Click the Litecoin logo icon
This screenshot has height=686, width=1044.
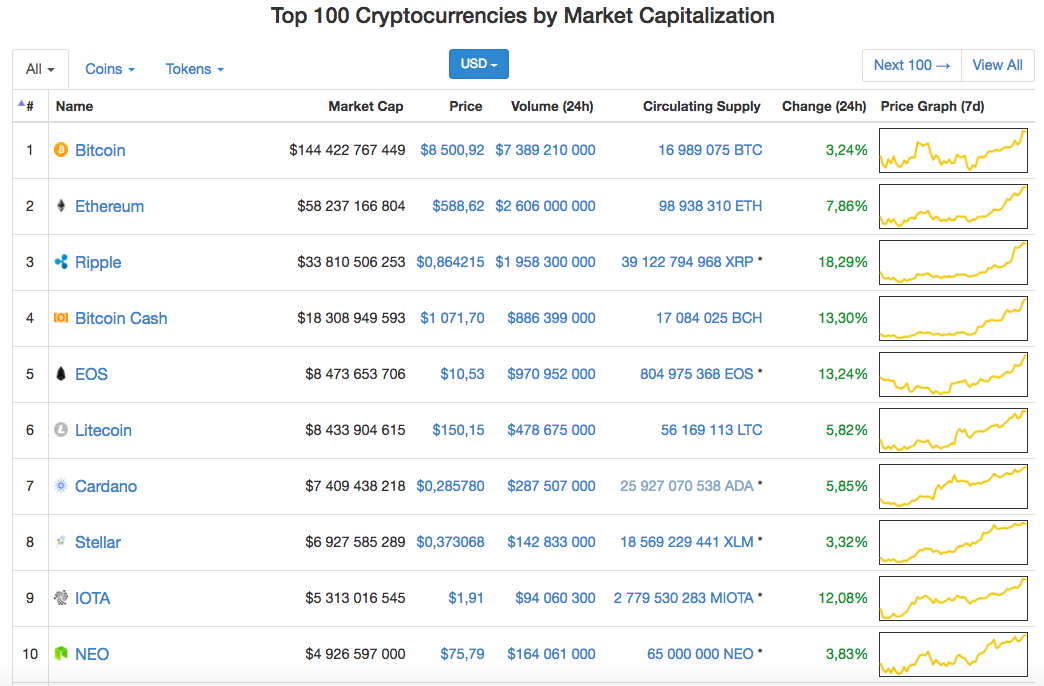[60, 430]
